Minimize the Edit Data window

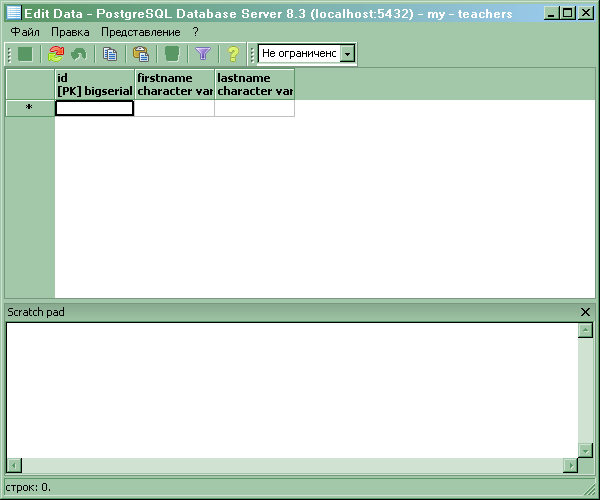tap(551, 13)
